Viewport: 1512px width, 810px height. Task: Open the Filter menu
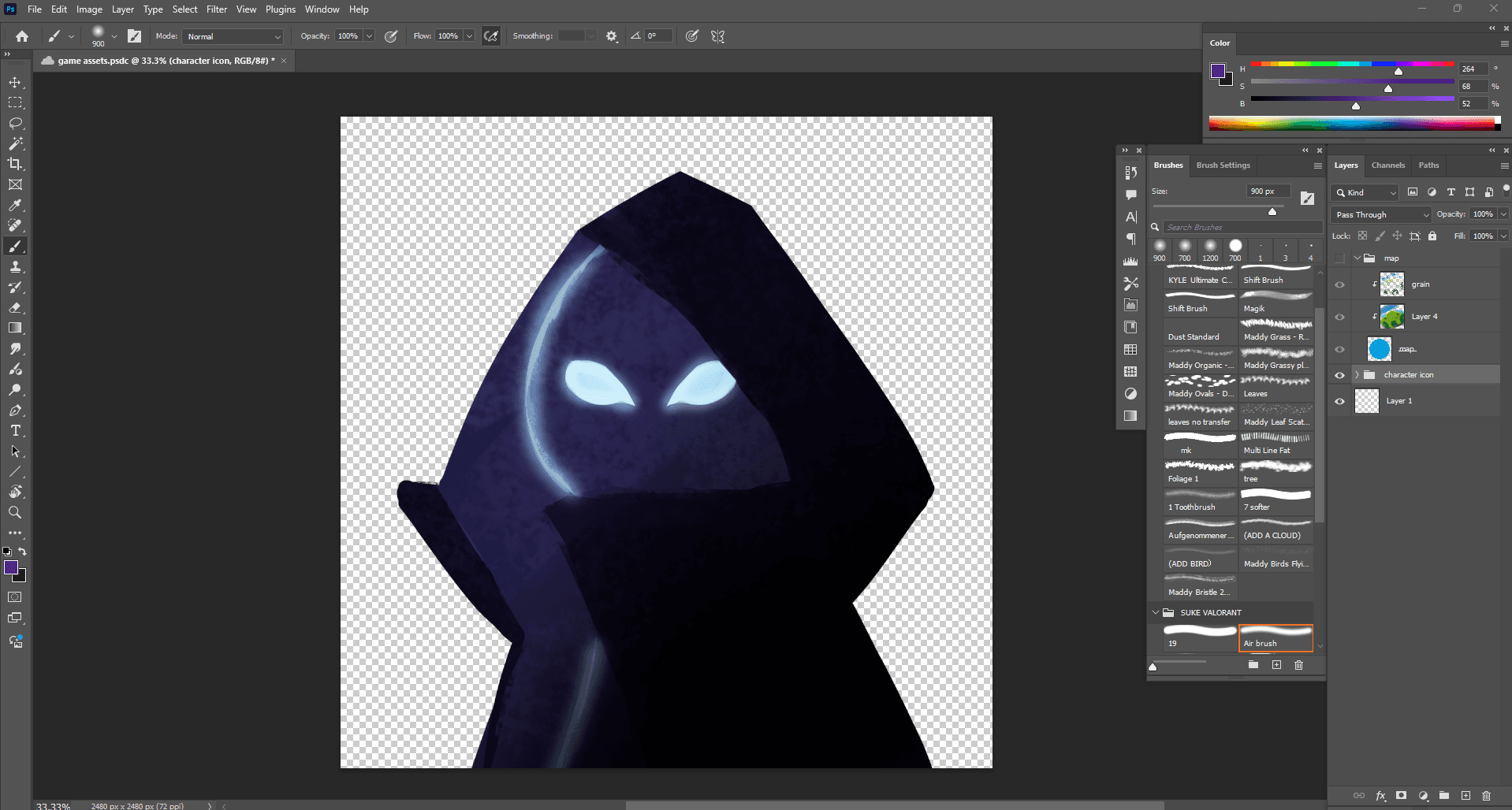(x=216, y=9)
